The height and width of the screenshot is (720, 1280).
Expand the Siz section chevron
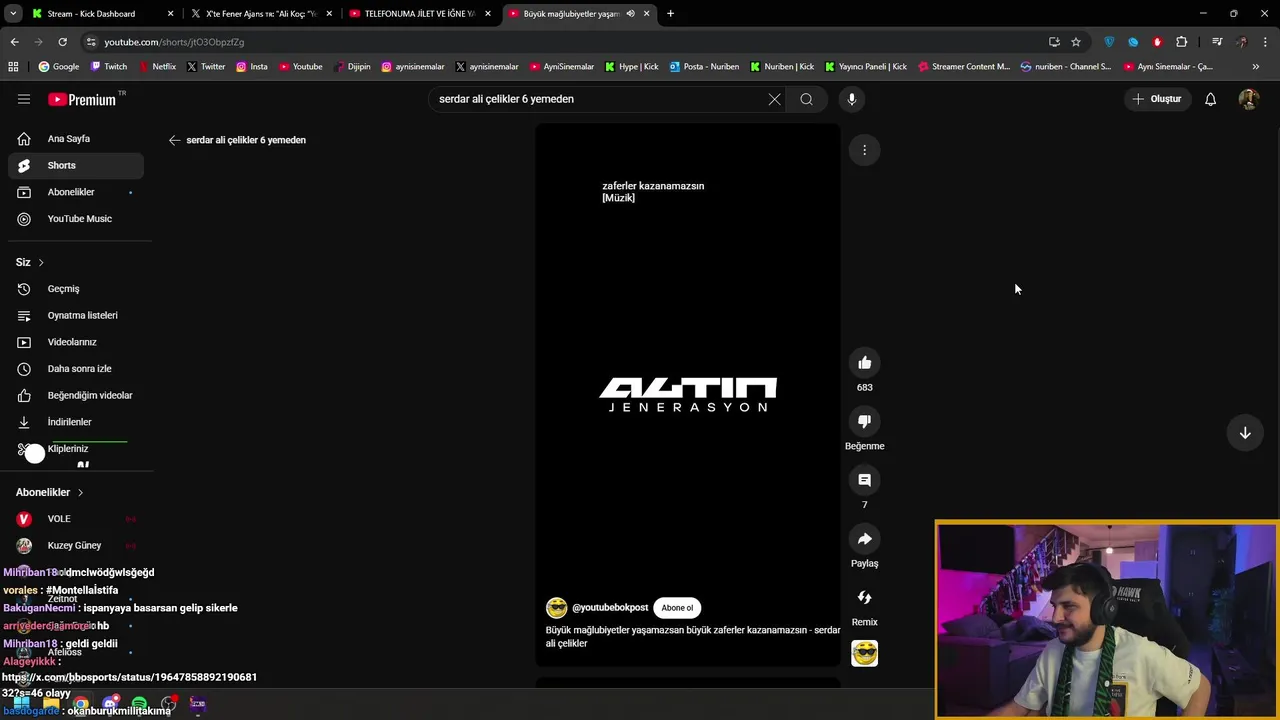pyautogui.click(x=41, y=262)
